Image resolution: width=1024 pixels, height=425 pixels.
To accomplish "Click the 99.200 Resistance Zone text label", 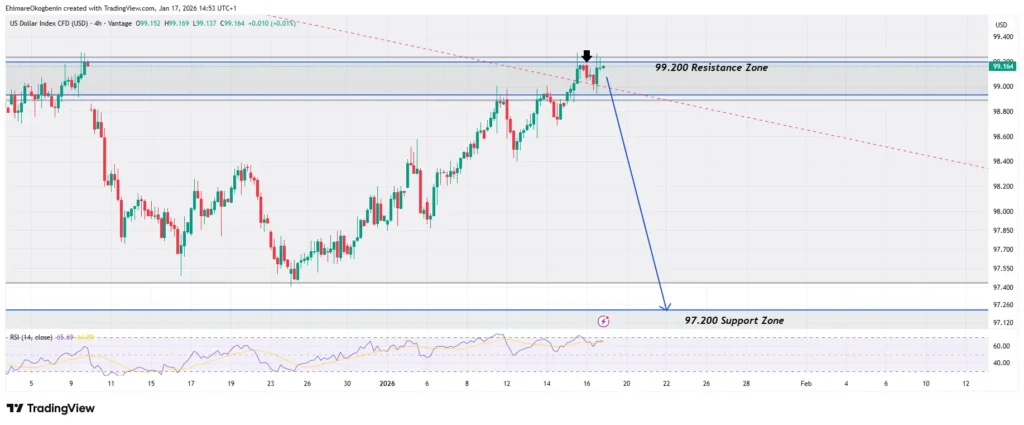I will pyautogui.click(x=711, y=67).
